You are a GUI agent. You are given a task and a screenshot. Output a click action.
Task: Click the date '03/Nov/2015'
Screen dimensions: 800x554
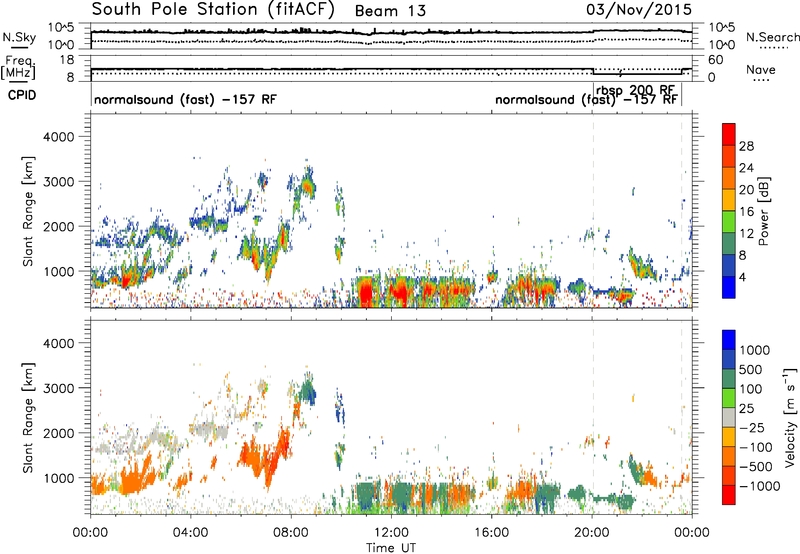pos(639,9)
